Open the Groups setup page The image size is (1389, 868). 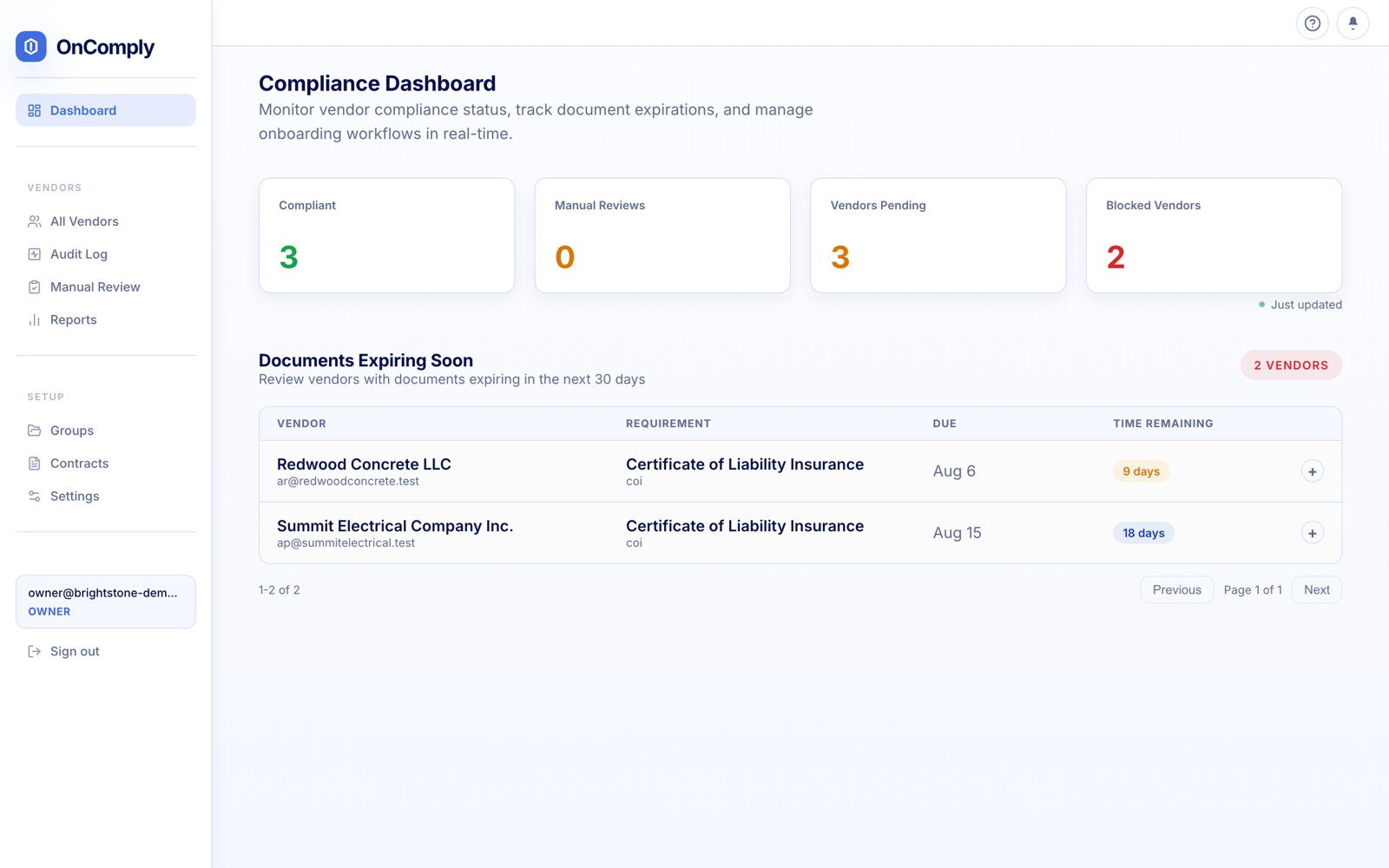106,431
